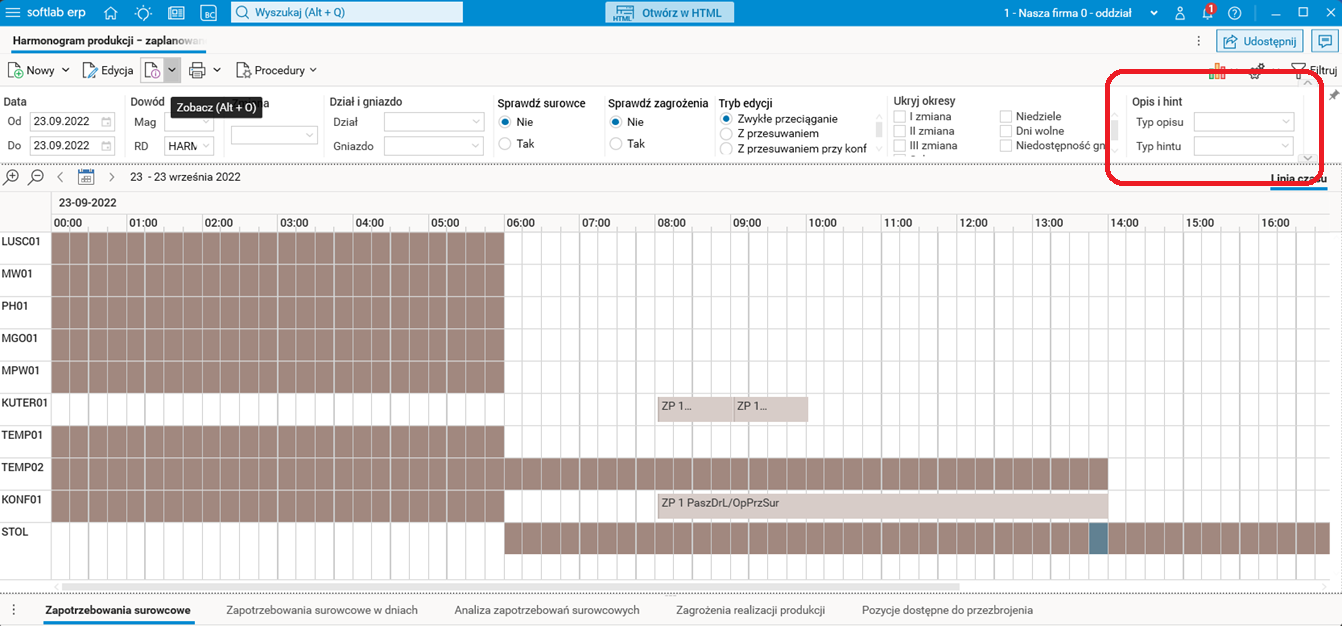Image resolution: width=1342 pixels, height=626 pixels.
Task: Click the Zobacz document view icon
Action: coord(152,70)
